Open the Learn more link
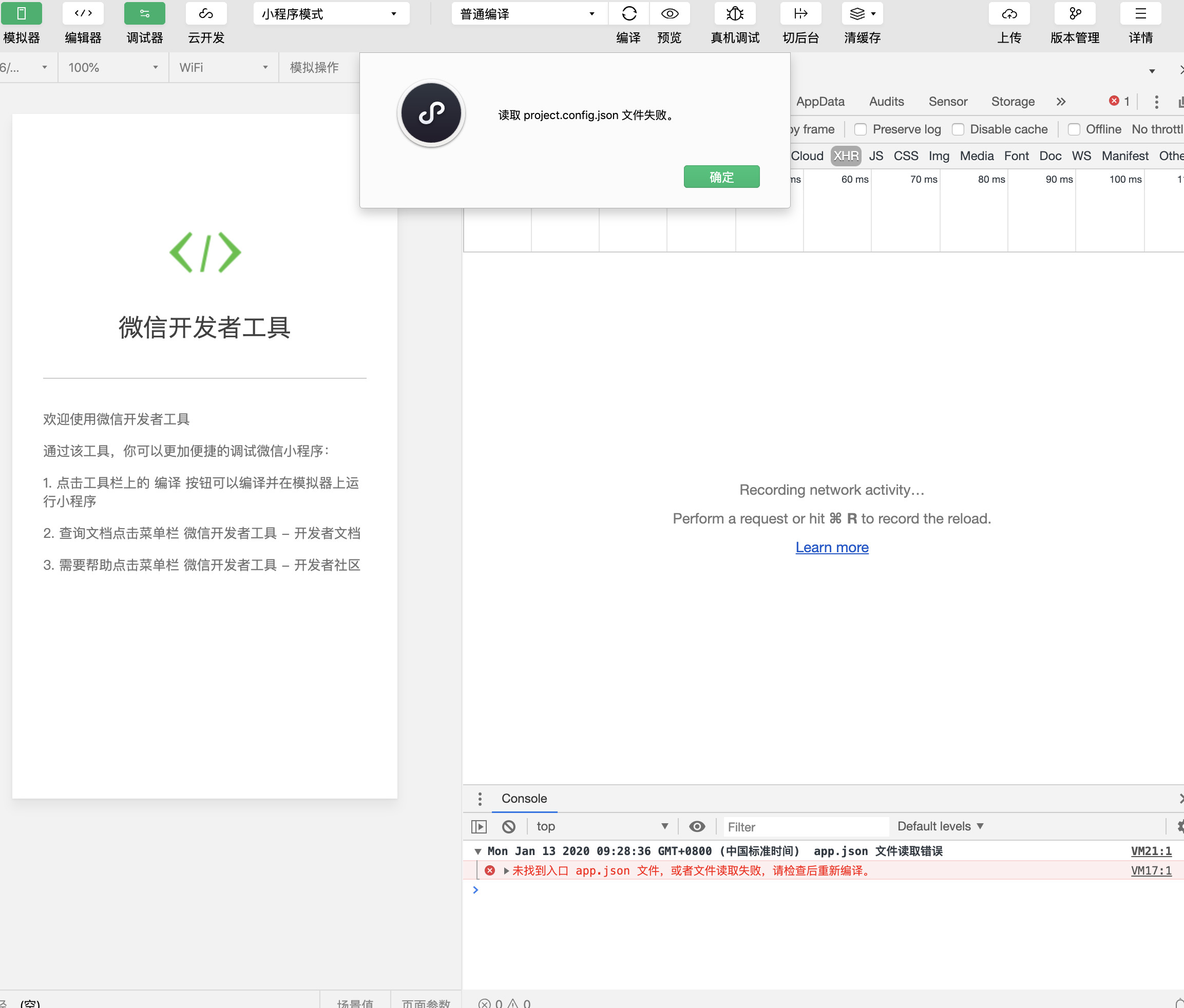Image resolution: width=1184 pixels, height=1008 pixels. pyautogui.click(x=831, y=547)
